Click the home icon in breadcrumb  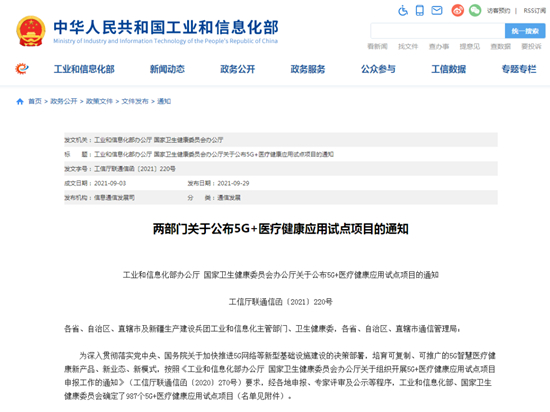point(20,101)
